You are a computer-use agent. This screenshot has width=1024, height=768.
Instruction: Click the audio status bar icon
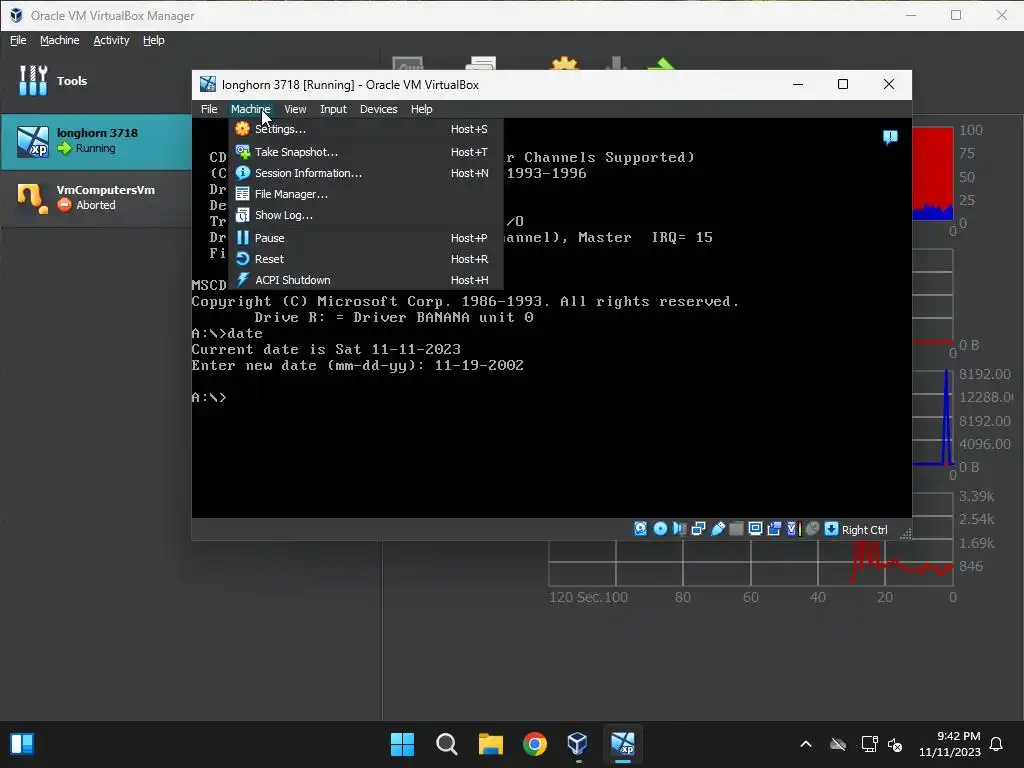[x=679, y=529]
